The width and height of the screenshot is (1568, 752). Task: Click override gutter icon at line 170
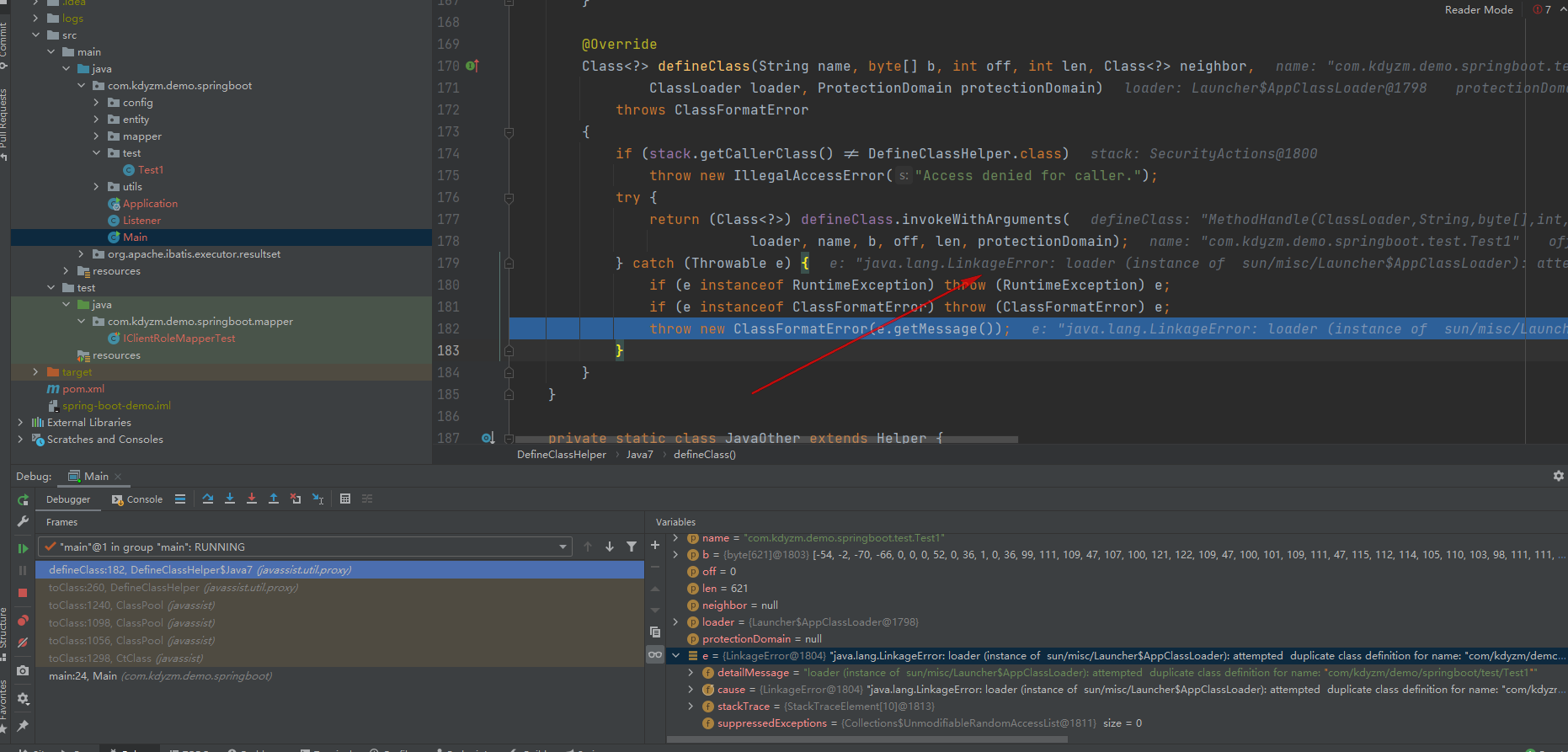click(472, 66)
